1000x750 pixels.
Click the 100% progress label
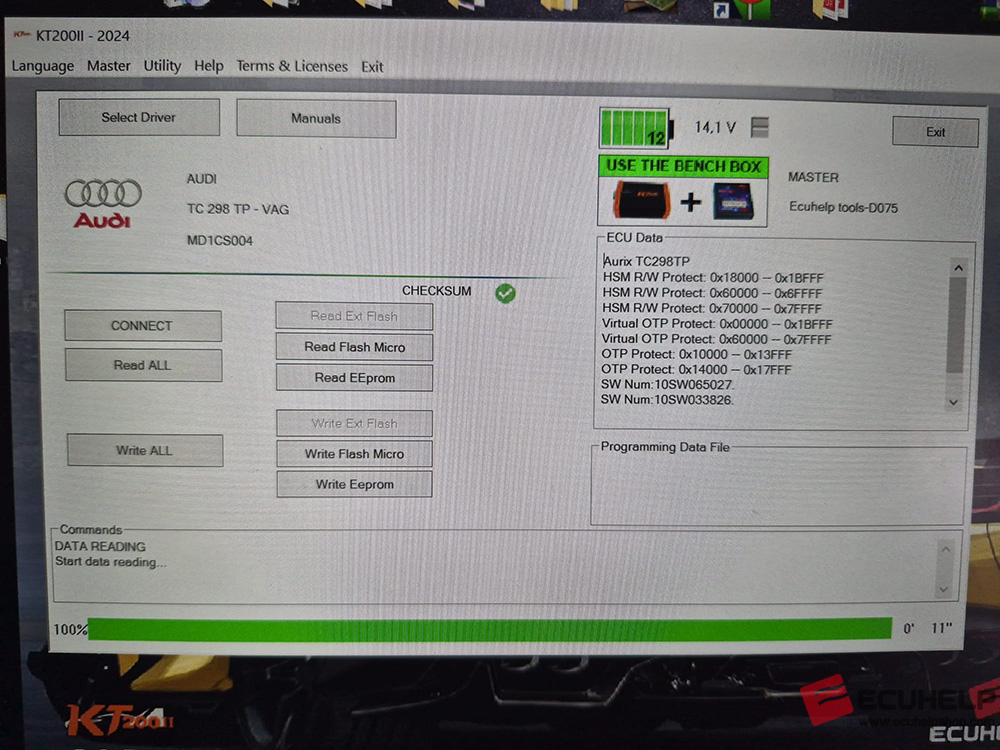coord(70,629)
